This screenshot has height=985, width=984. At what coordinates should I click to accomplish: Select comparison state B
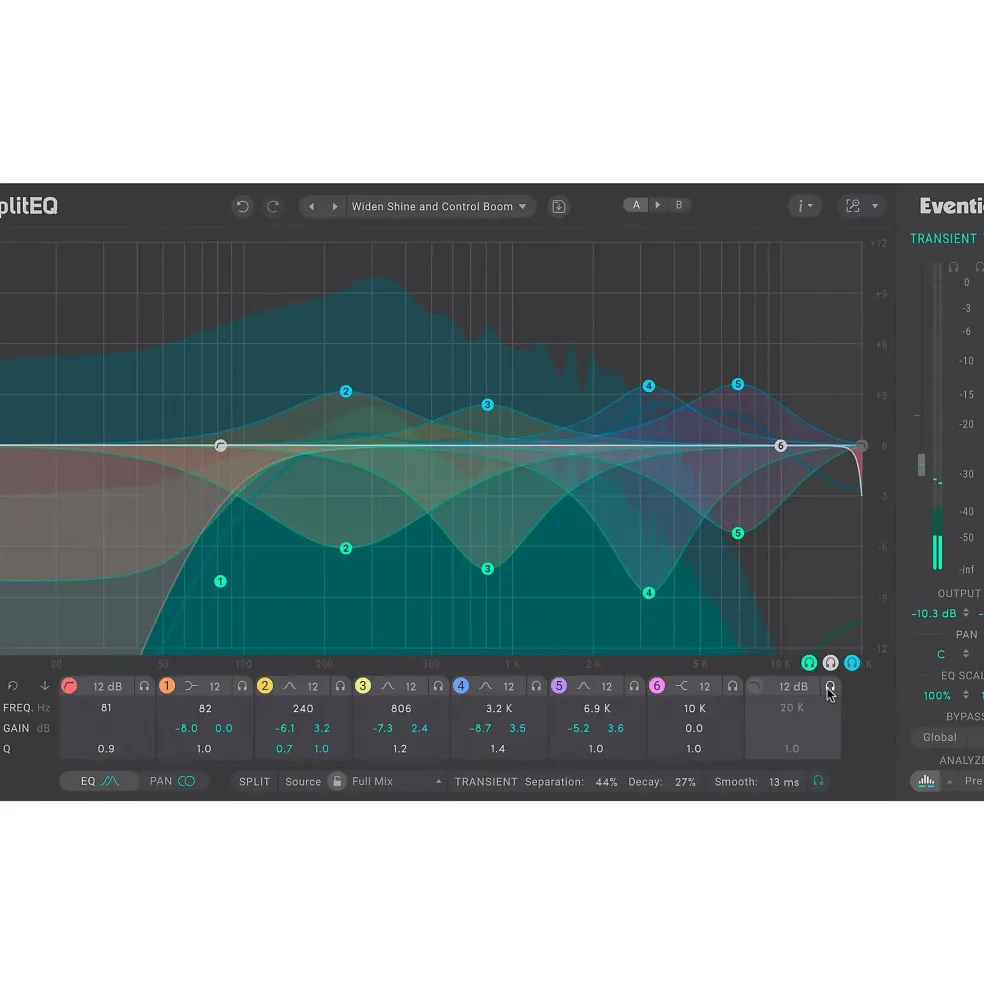click(x=679, y=205)
